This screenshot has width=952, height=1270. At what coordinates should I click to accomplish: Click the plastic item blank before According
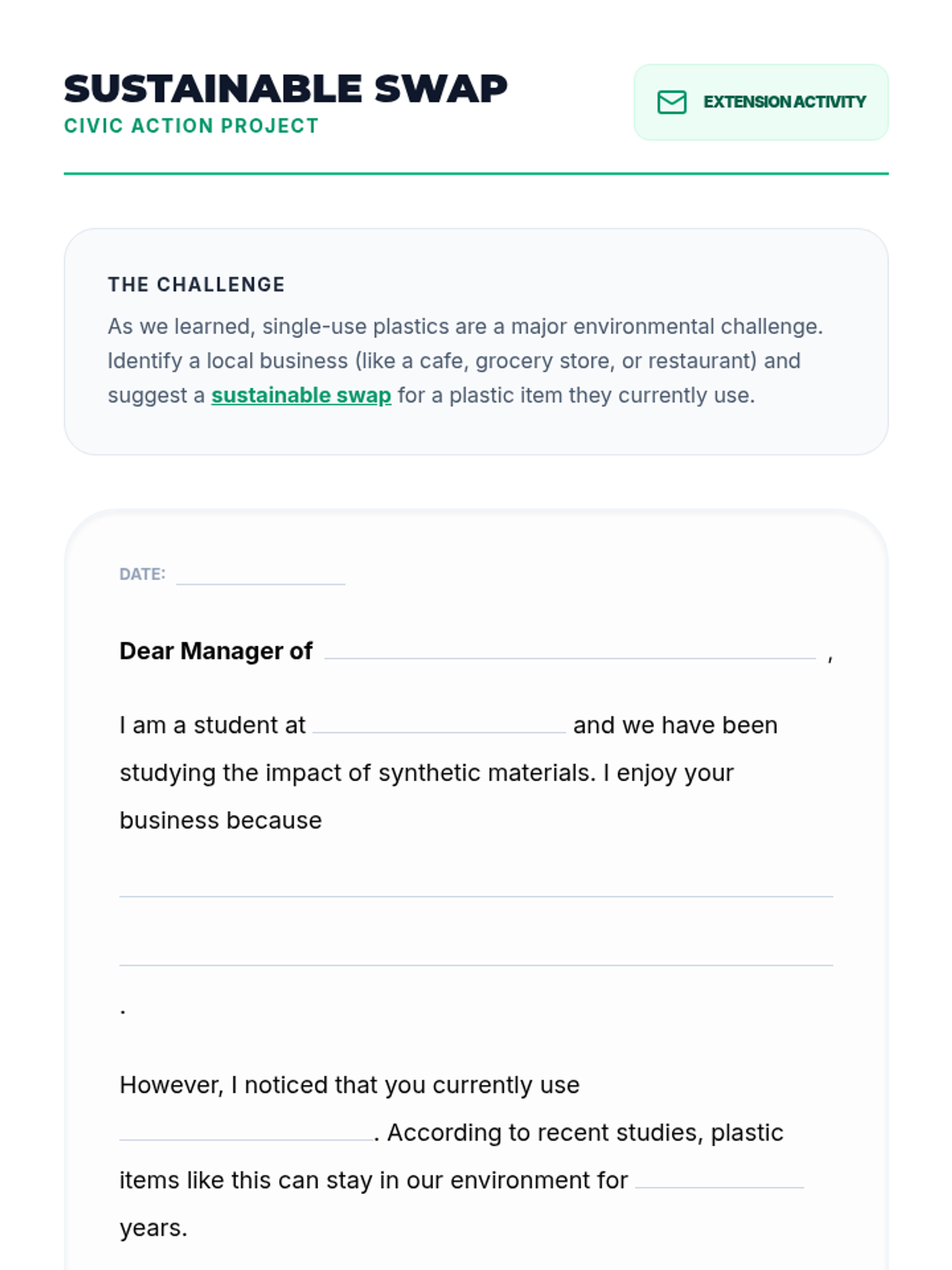pyautogui.click(x=246, y=1131)
